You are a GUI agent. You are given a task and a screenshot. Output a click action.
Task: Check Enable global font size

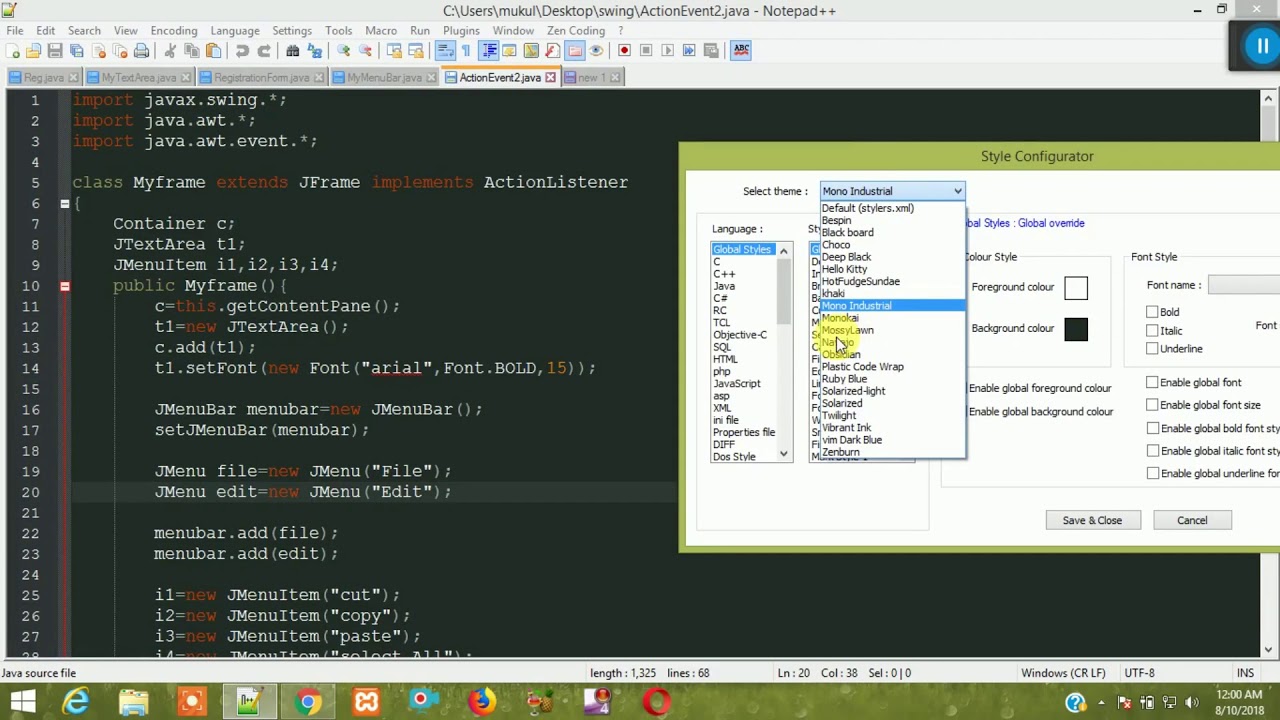1152,405
